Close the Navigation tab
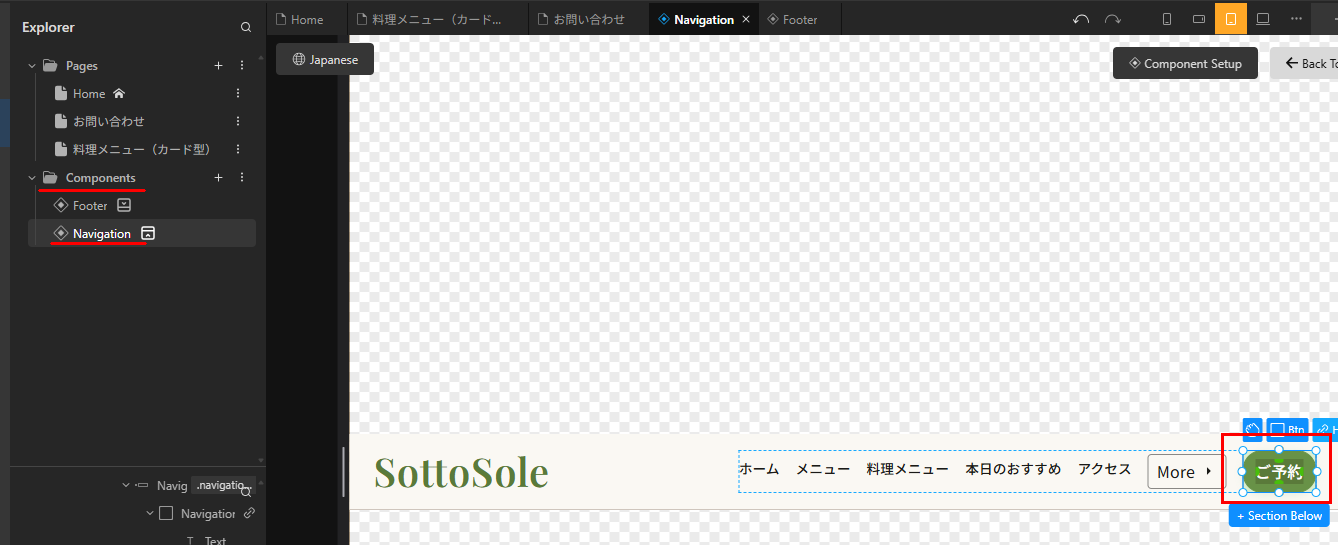 click(x=745, y=19)
